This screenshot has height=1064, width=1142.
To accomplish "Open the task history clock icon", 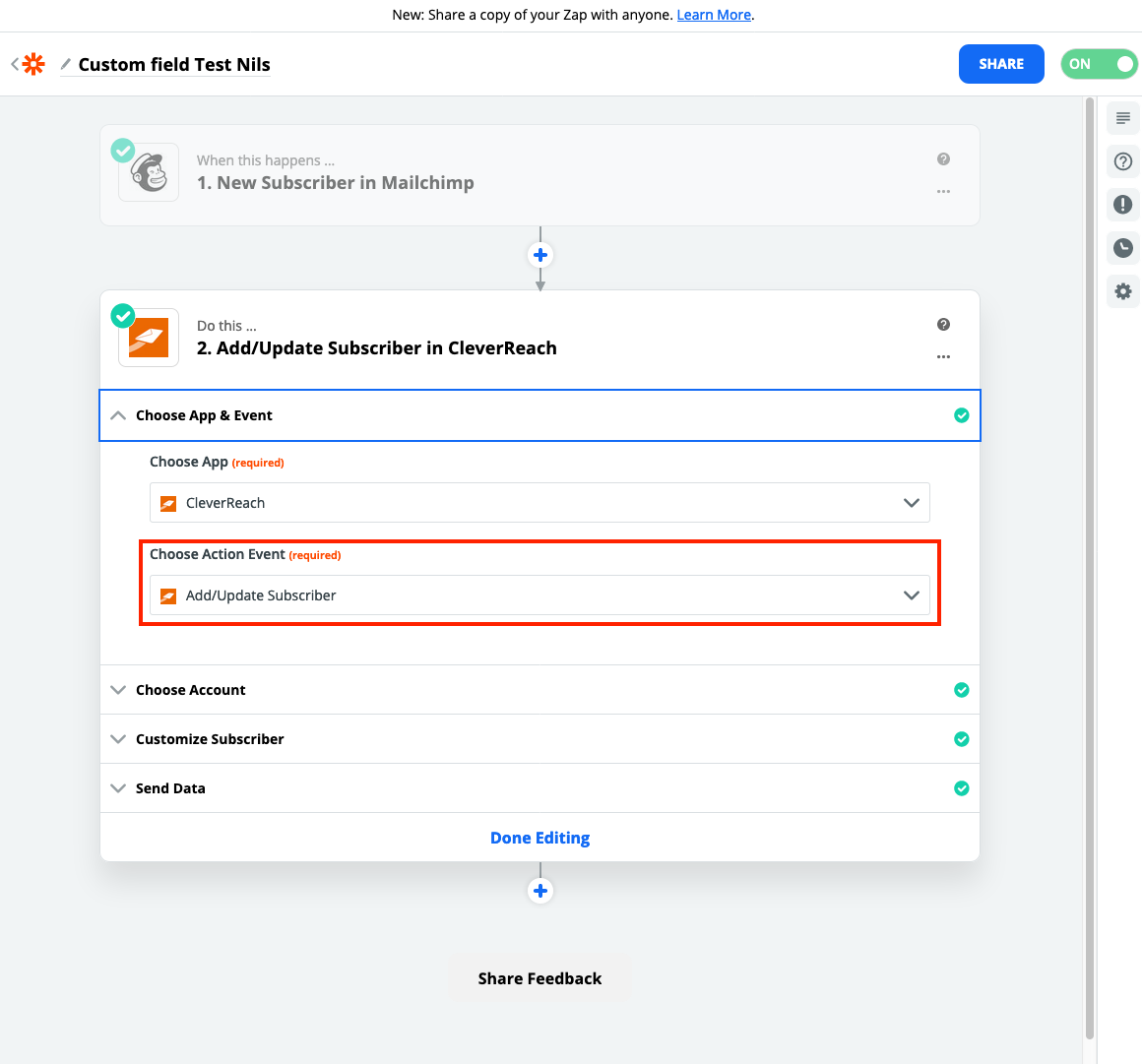I will (x=1123, y=248).
